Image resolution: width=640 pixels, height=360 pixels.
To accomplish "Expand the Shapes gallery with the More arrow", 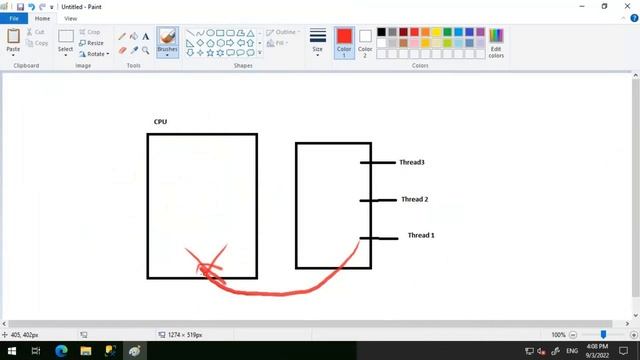I will (x=260, y=53).
